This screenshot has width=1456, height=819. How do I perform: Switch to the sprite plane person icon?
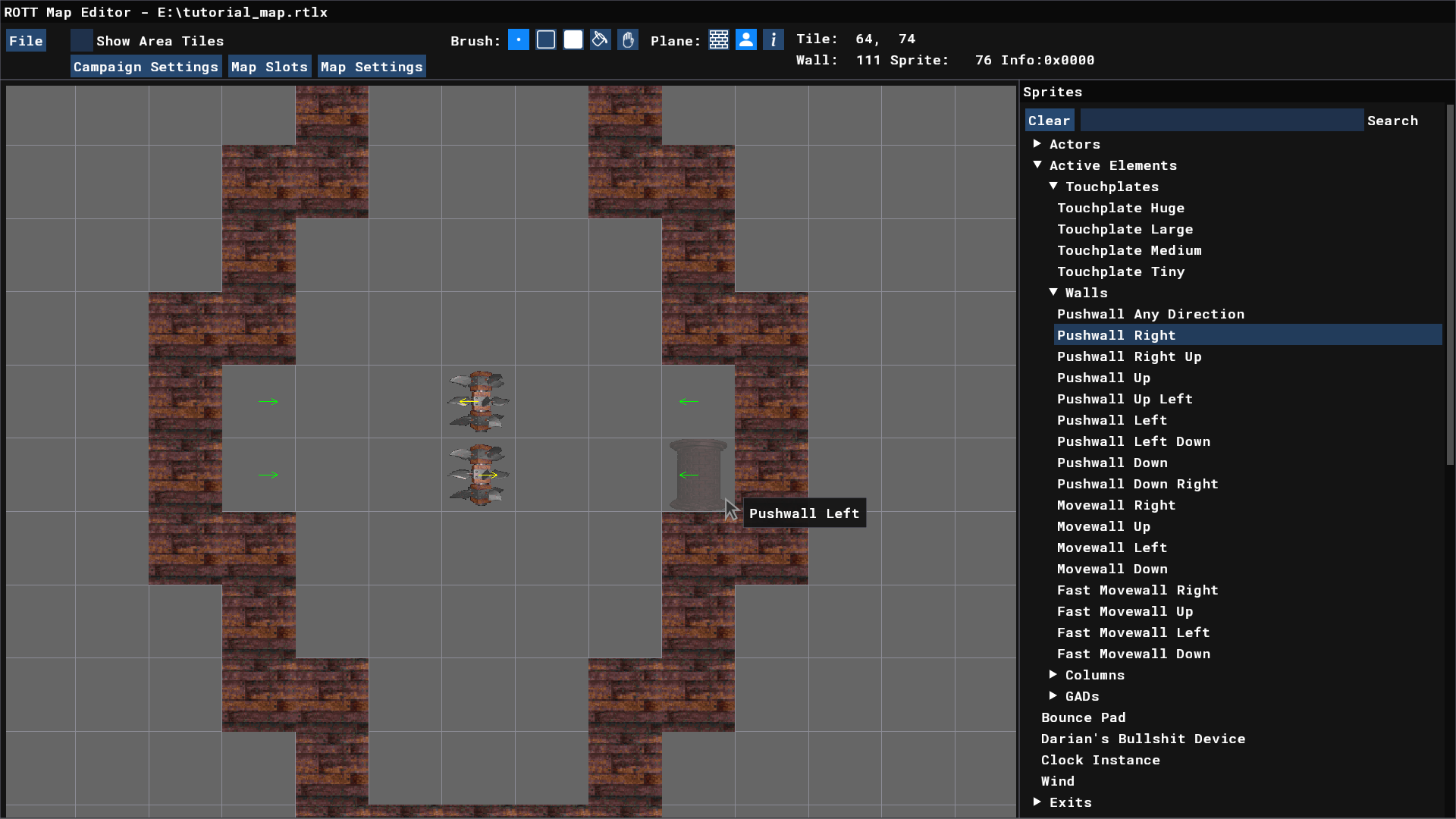[746, 40]
